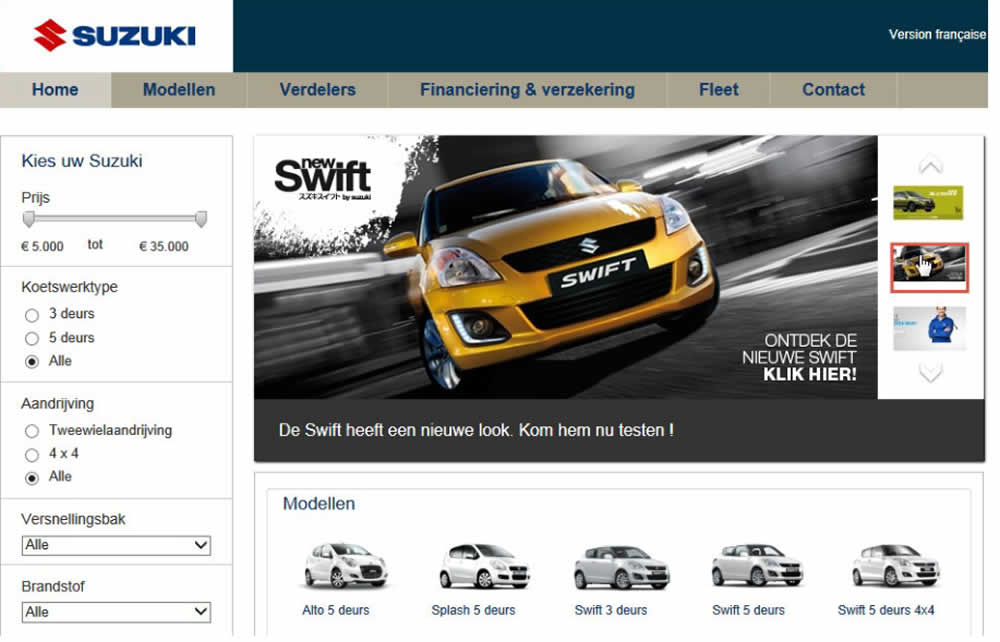1000x642 pixels.
Task: Open the Versnellingsbak dropdown
Action: pos(116,545)
